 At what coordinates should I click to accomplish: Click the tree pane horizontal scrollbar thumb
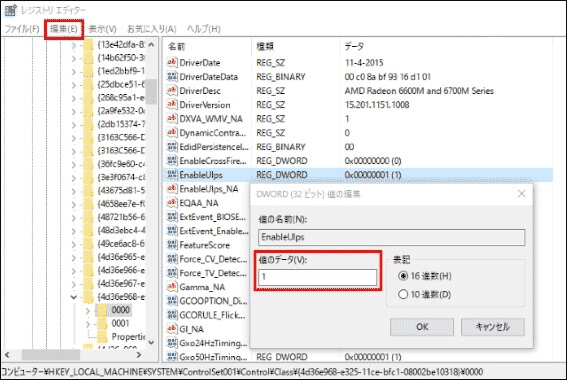tap(51, 355)
